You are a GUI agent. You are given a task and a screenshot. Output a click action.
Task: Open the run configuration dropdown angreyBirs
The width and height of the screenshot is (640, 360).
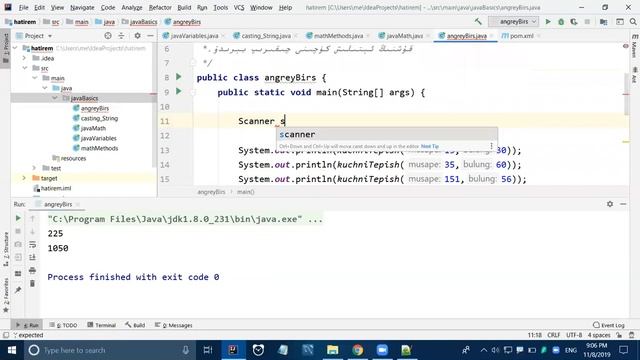click(514, 22)
